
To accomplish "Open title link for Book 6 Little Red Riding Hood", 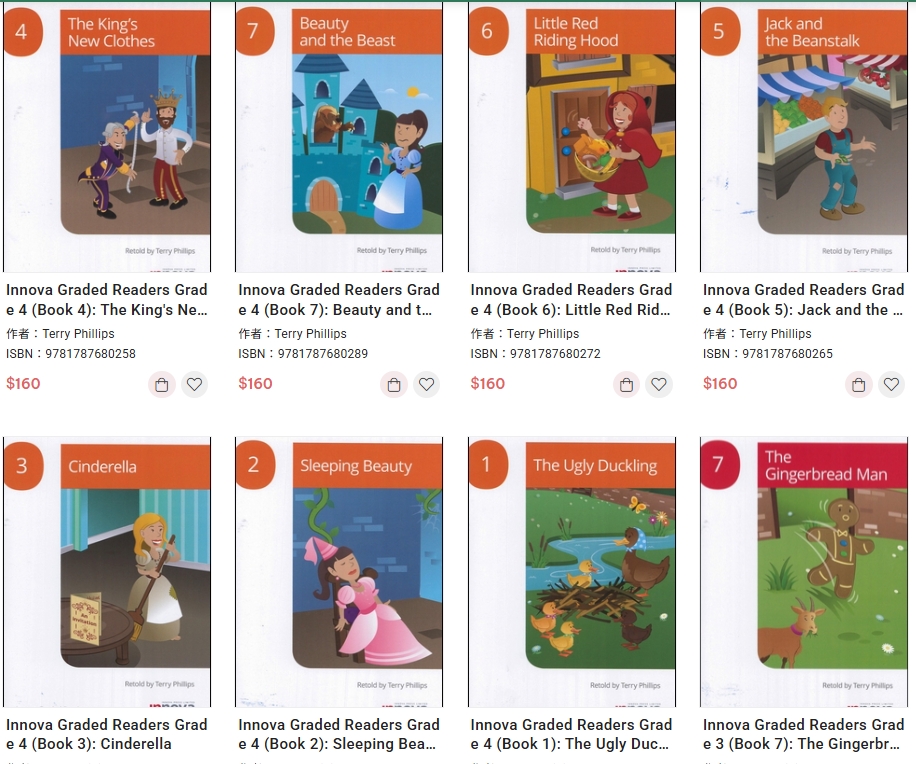I will (571, 300).
